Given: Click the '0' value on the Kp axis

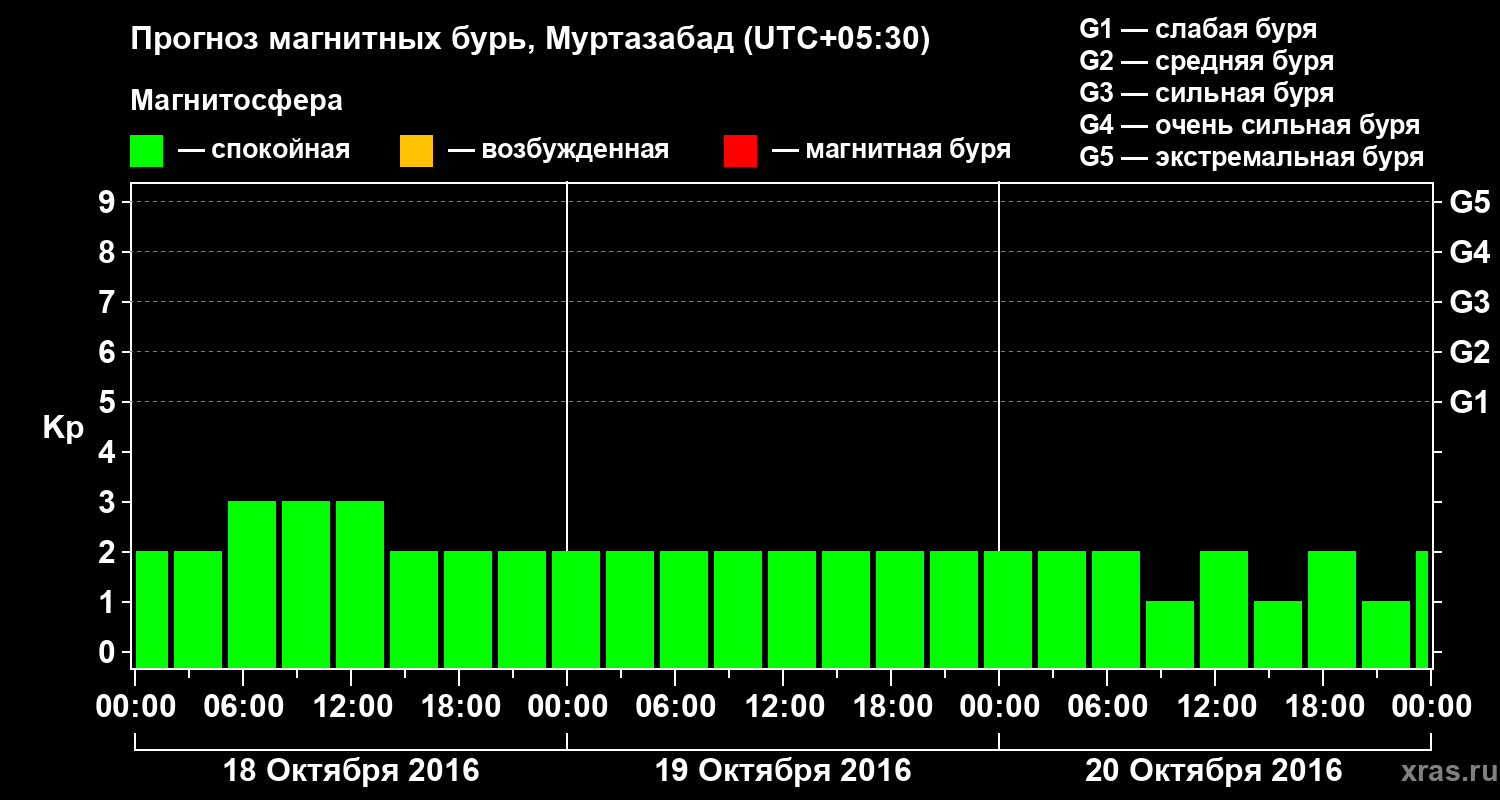Looking at the screenshot, I should coord(109,652).
